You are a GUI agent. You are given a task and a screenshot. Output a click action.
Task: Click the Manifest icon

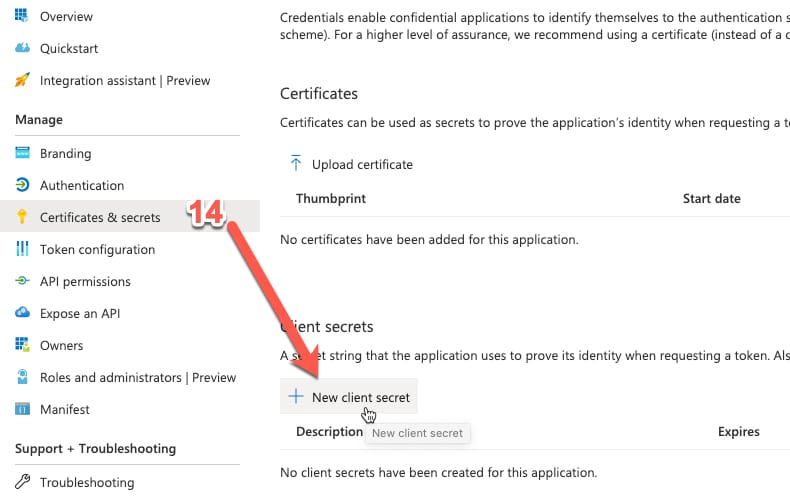(x=22, y=409)
